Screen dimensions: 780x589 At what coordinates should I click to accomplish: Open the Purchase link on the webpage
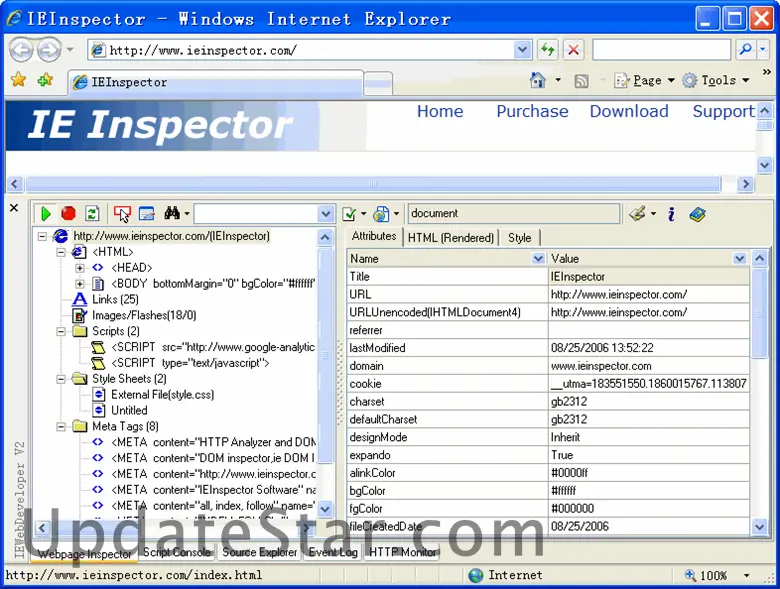pyautogui.click(x=532, y=111)
